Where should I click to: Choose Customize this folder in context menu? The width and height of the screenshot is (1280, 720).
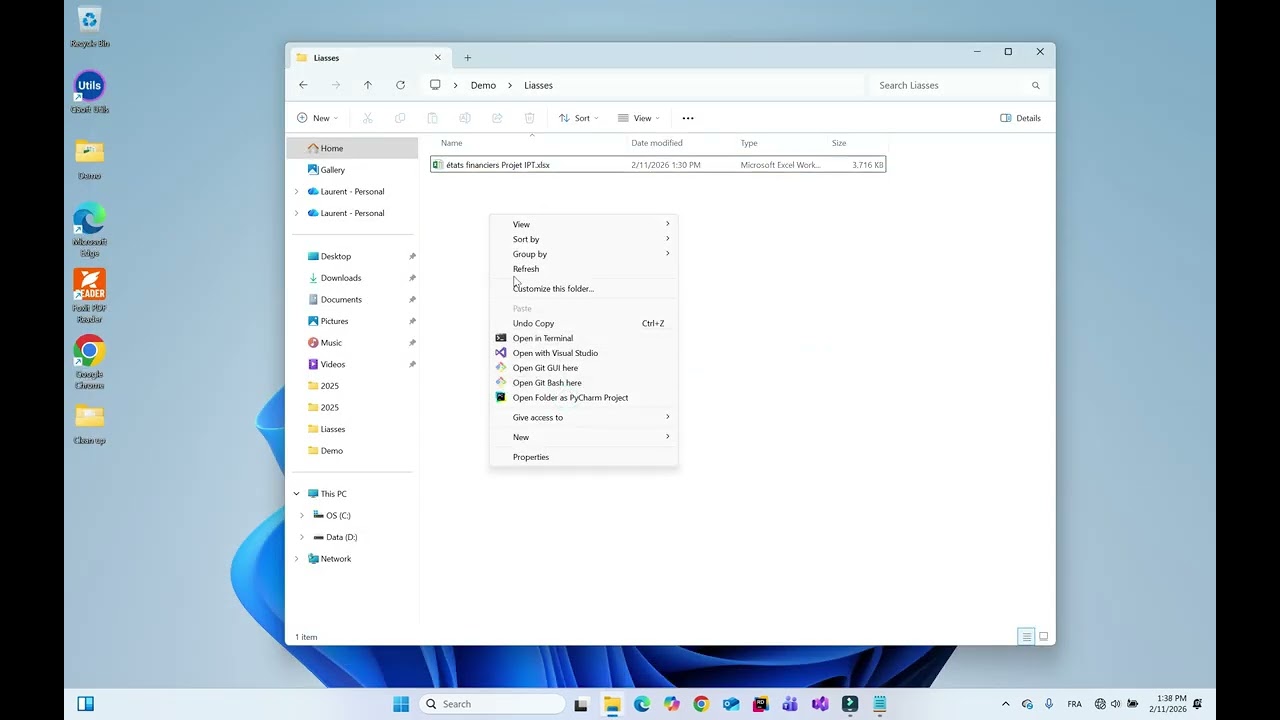[x=583, y=289]
